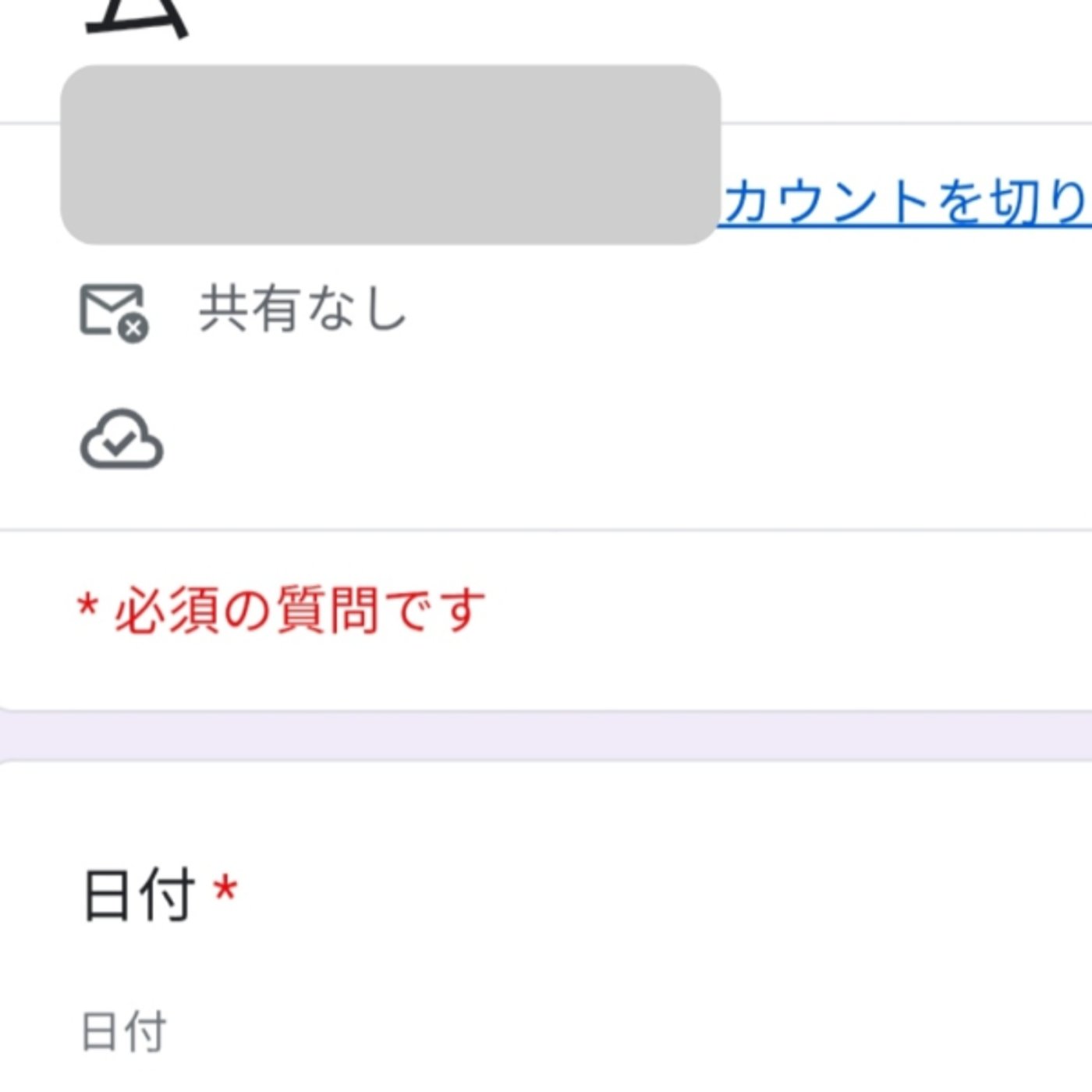Focus the gray 日付 date input field

[x=125, y=1031]
